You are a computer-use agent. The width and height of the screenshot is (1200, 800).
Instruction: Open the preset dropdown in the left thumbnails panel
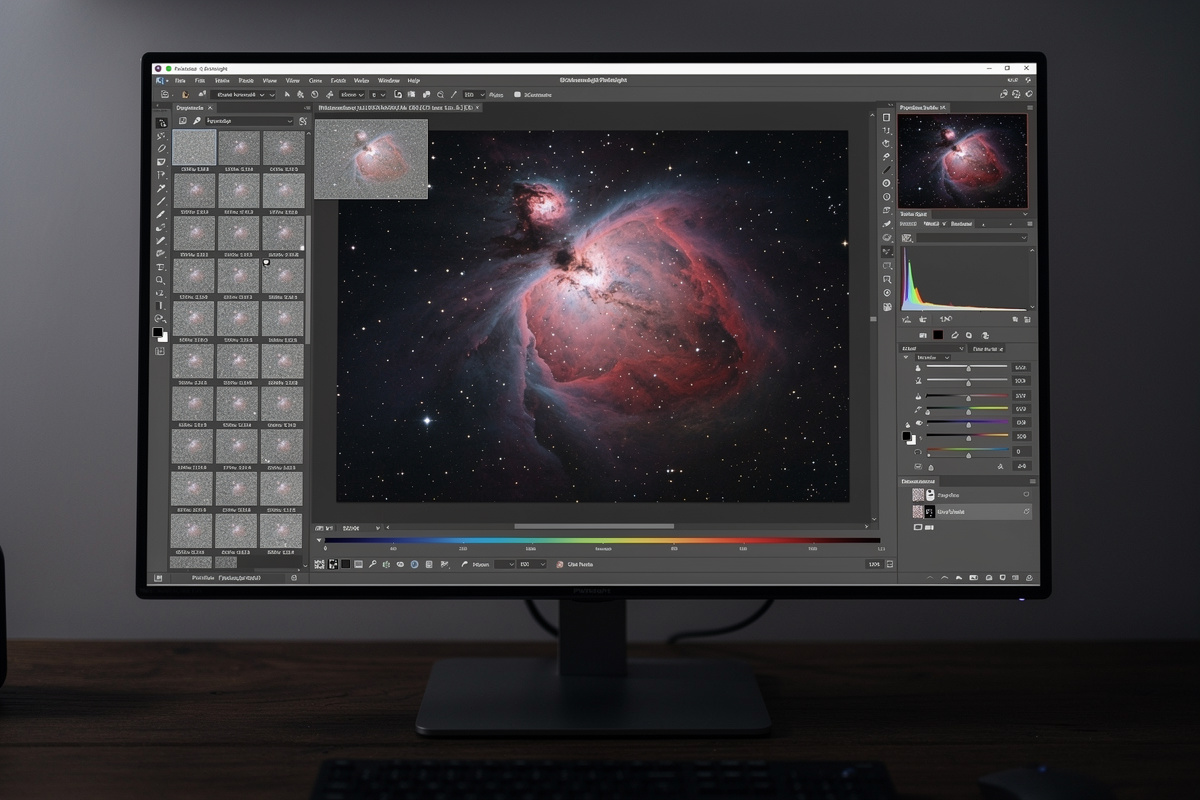249,121
